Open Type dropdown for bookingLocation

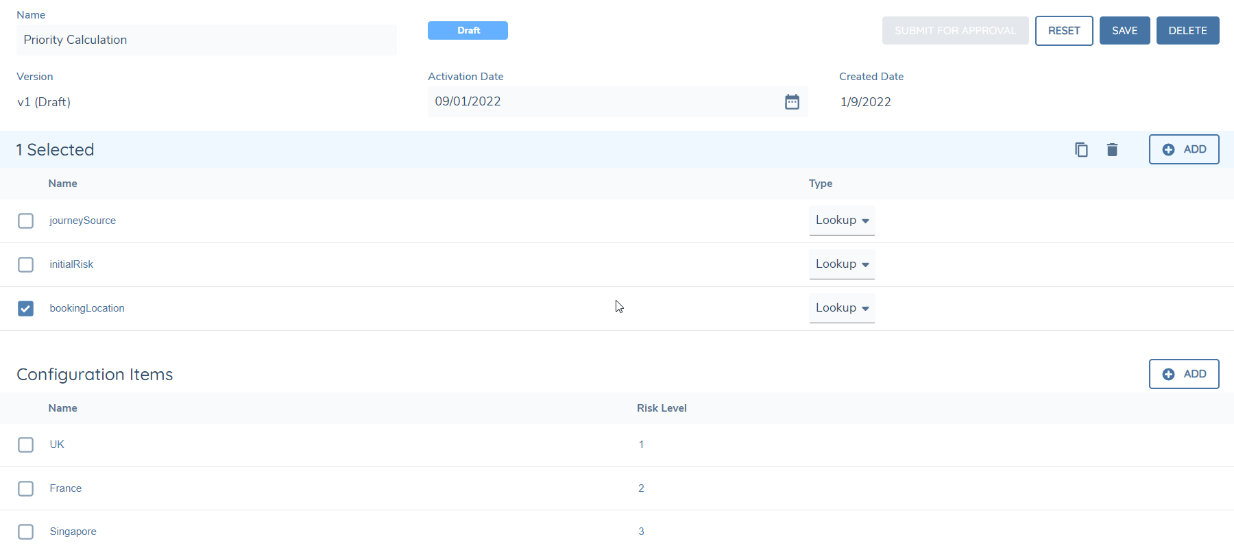(841, 308)
